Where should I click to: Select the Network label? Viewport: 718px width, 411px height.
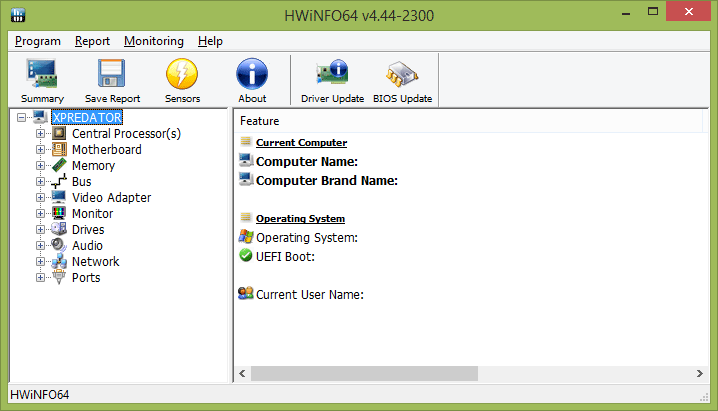click(95, 262)
